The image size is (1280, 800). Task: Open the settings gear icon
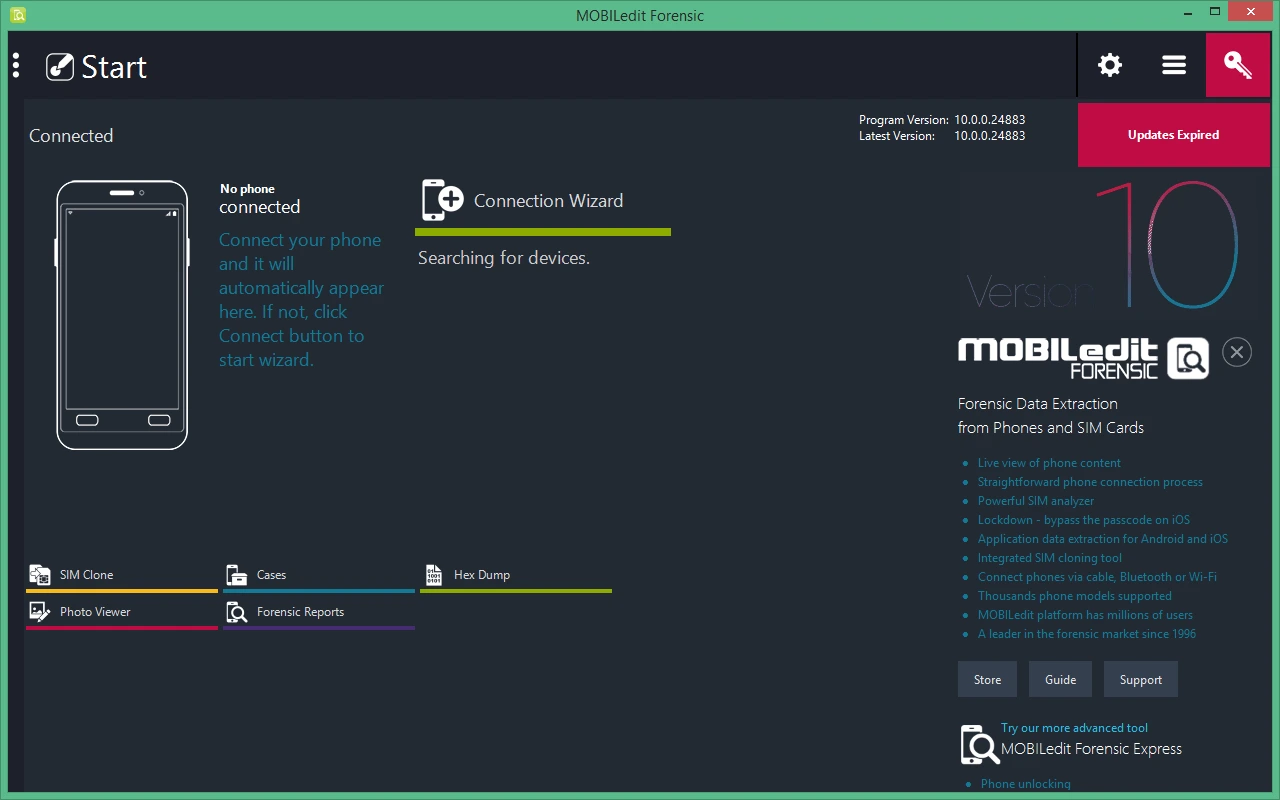pos(1110,65)
